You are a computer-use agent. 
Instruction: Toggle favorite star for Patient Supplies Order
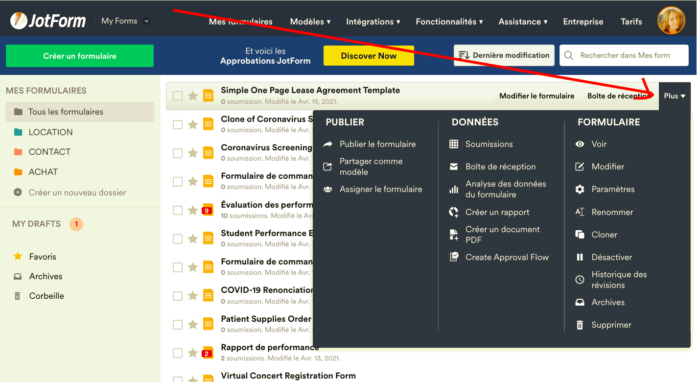tap(192, 324)
